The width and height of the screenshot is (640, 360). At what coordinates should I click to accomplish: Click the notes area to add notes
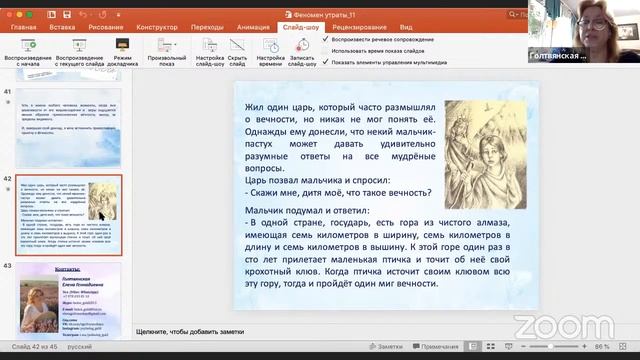190,332
